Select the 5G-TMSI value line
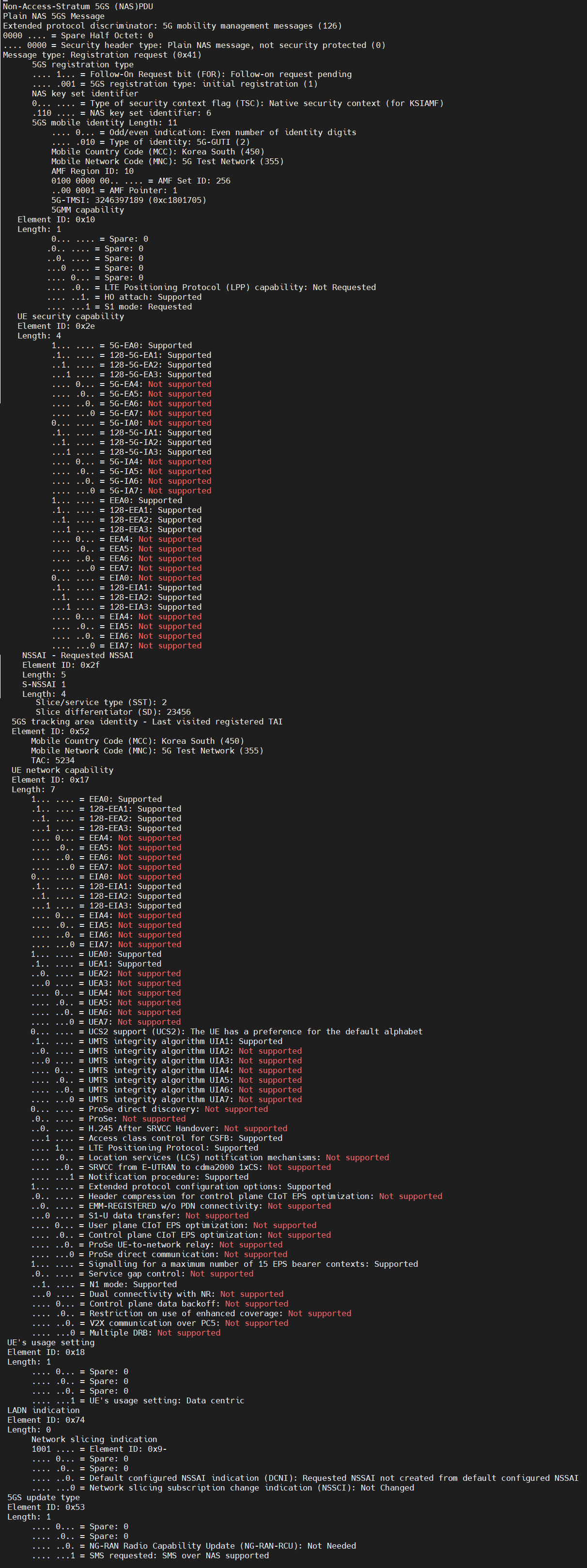The height and width of the screenshot is (1568, 587). tap(128, 200)
